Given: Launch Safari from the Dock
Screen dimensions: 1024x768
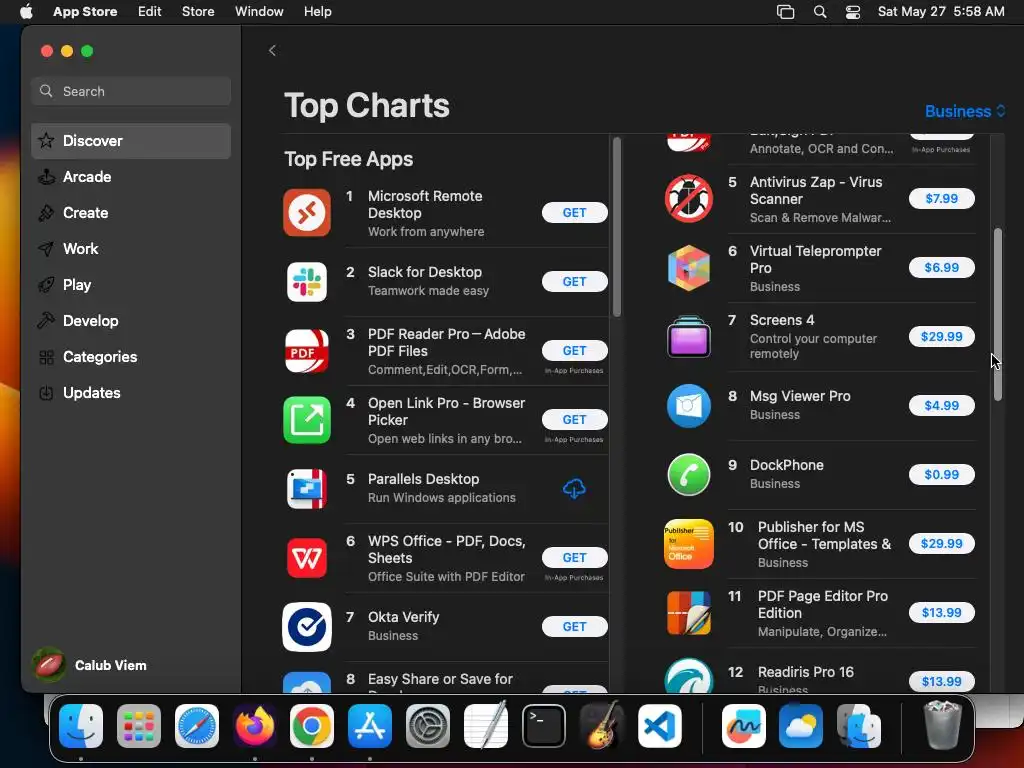Looking at the screenshot, I should click(197, 726).
